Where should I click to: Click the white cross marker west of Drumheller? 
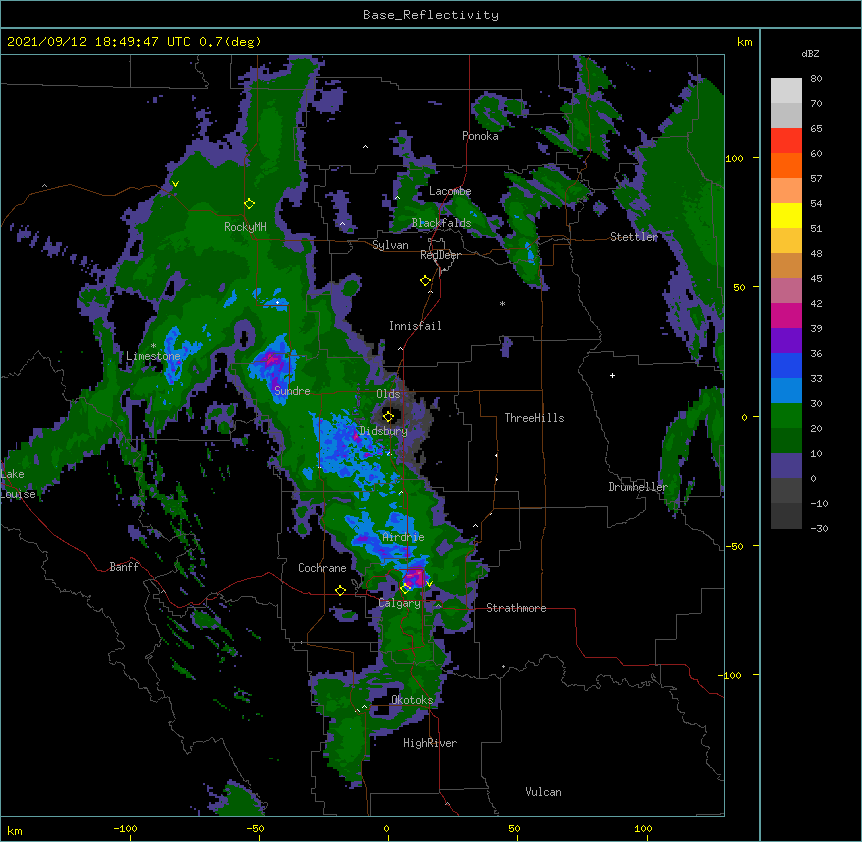pyautogui.click(x=612, y=375)
